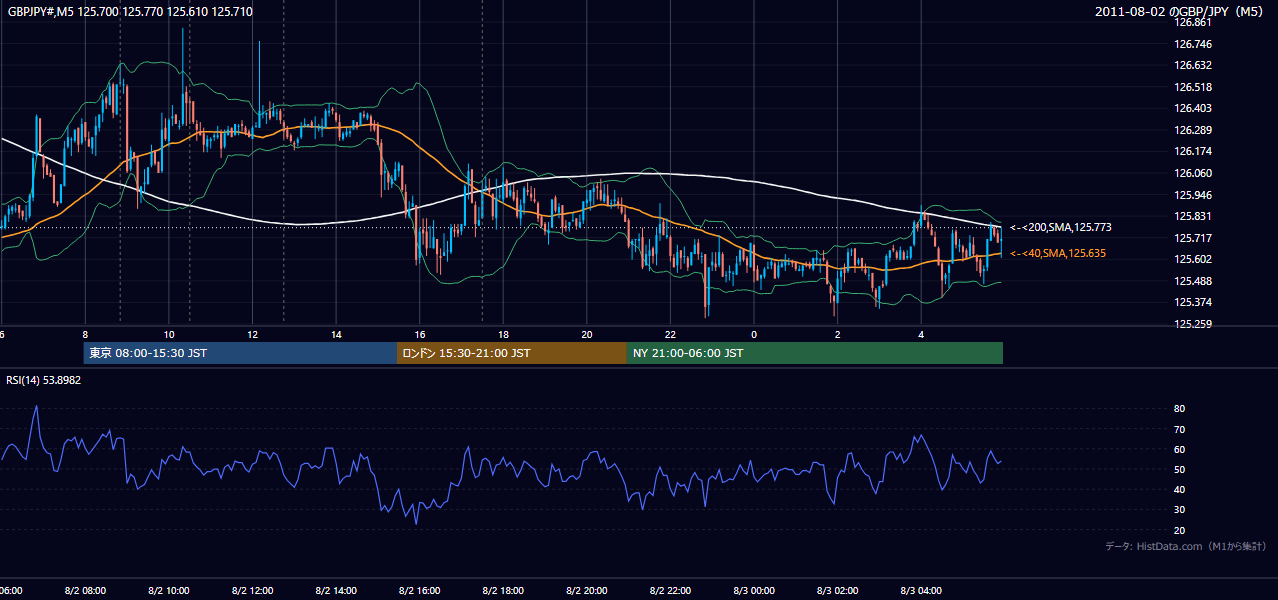Click price axis value 125.717

(1194, 238)
